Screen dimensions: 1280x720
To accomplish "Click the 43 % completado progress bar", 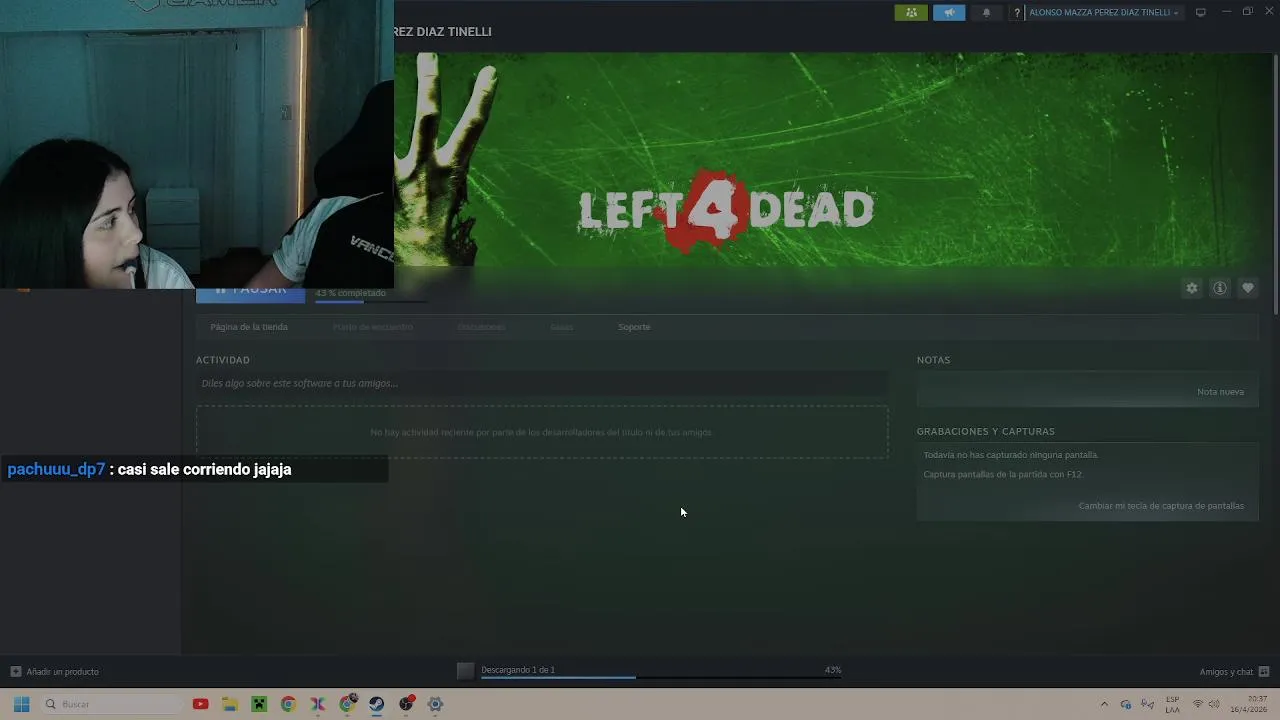I will (x=370, y=301).
